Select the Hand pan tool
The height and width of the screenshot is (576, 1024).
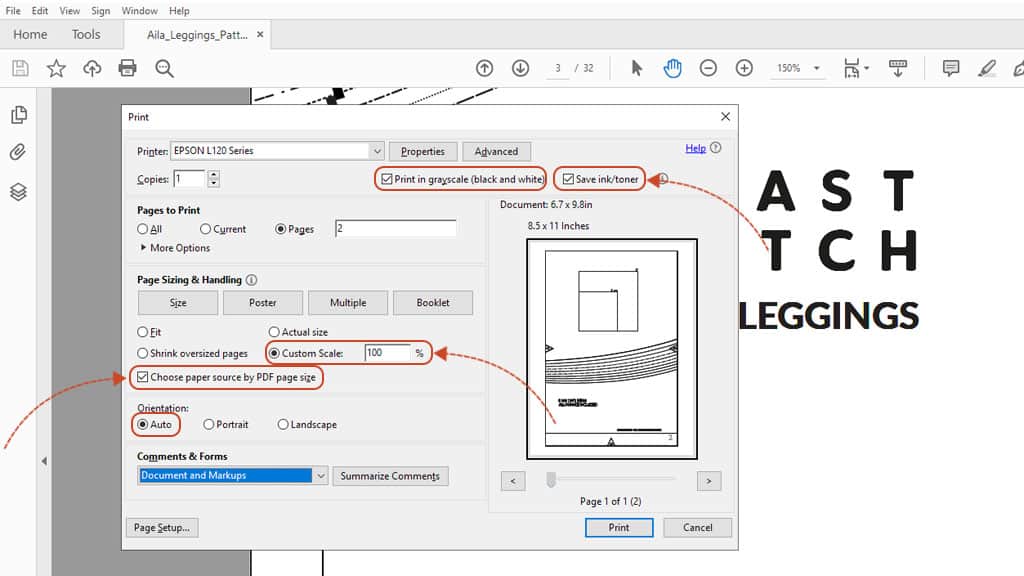[x=673, y=68]
